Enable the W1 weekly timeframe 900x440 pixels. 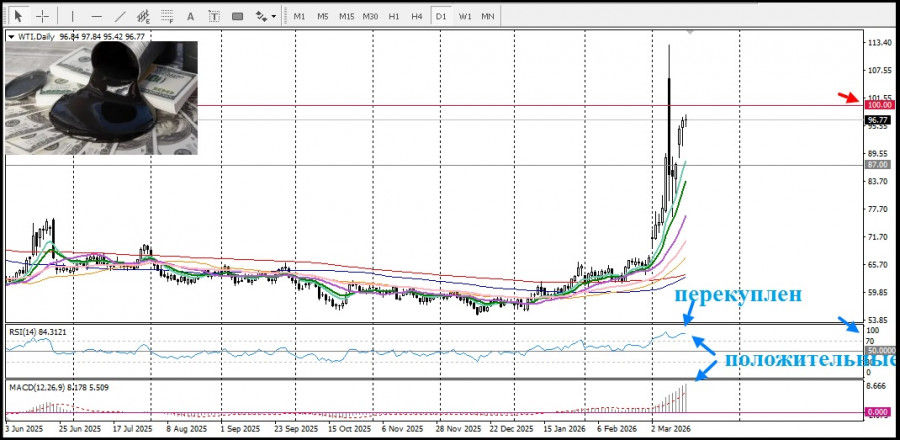tap(465, 16)
